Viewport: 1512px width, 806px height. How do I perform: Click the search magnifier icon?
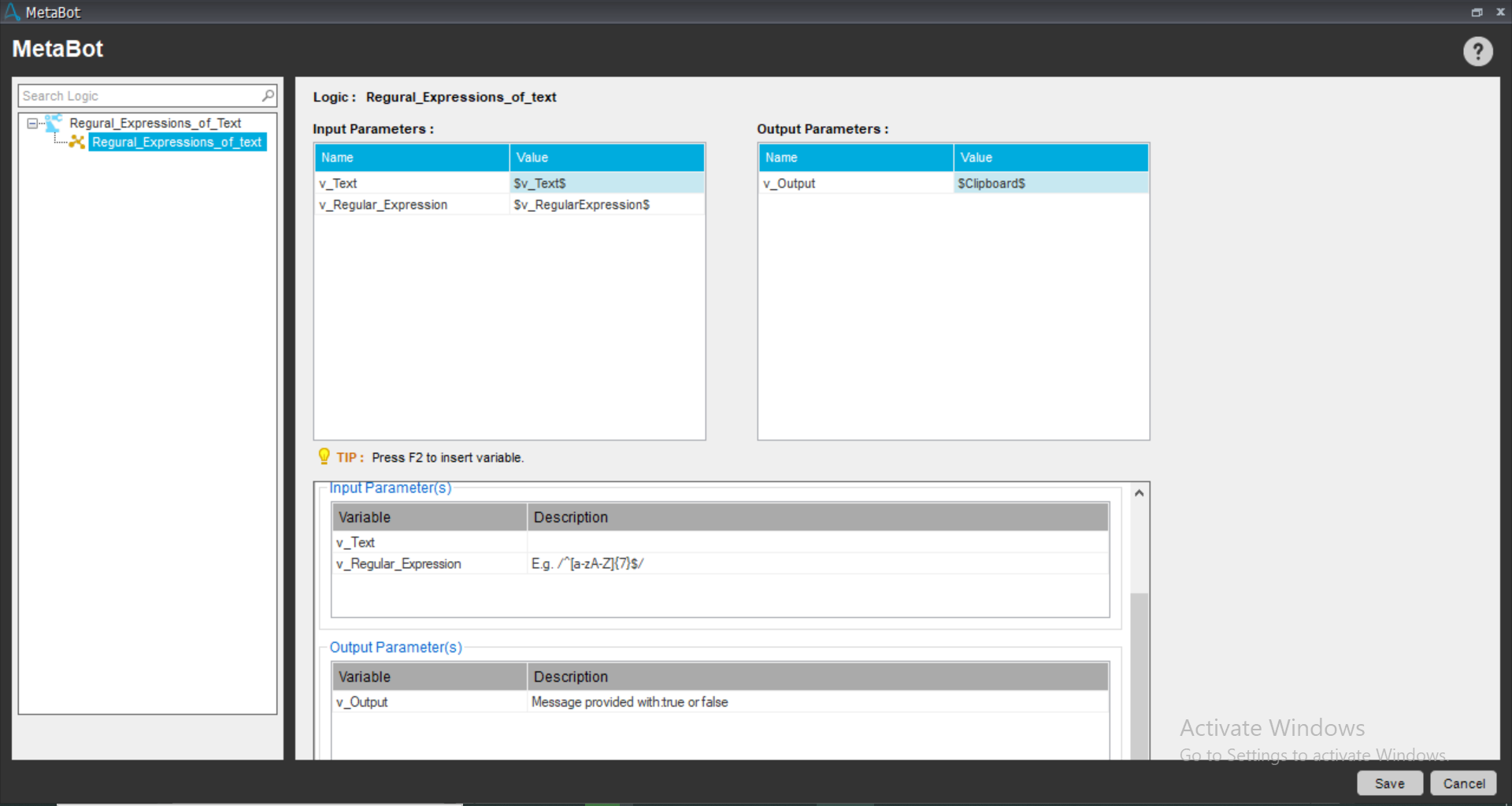click(268, 95)
